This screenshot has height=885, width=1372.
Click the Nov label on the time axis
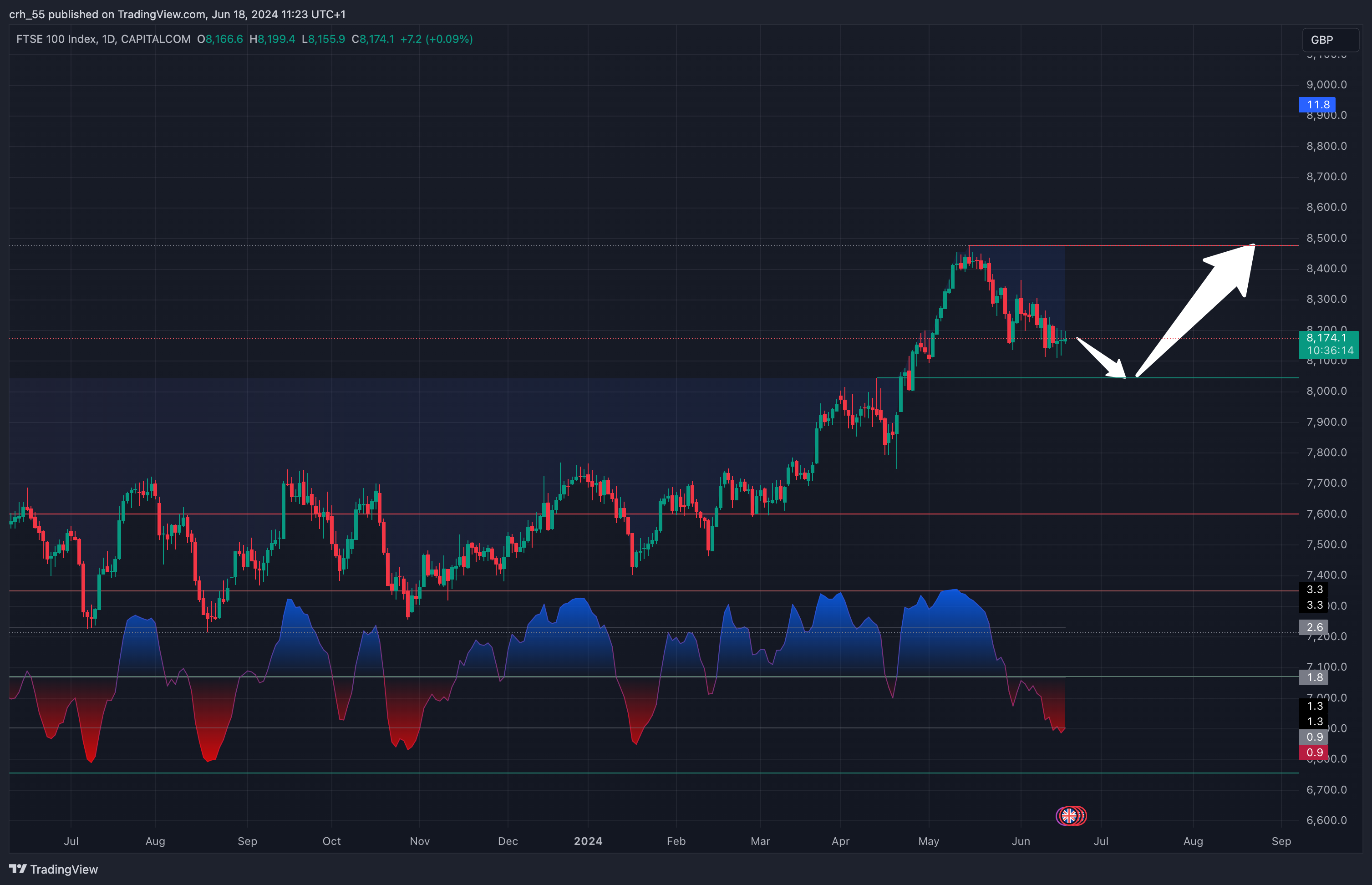coord(420,841)
